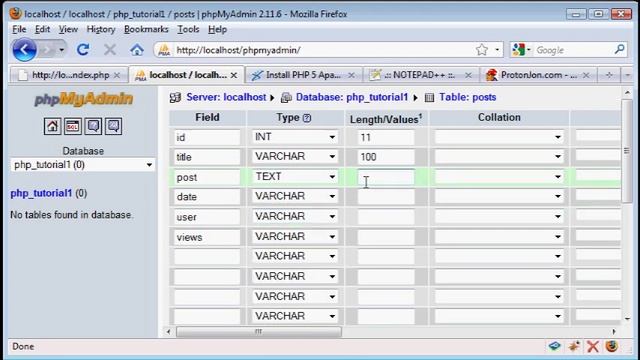Close the Install PHP 5 Apache tab
Screen dimensions: 640x360
(x=351, y=76)
